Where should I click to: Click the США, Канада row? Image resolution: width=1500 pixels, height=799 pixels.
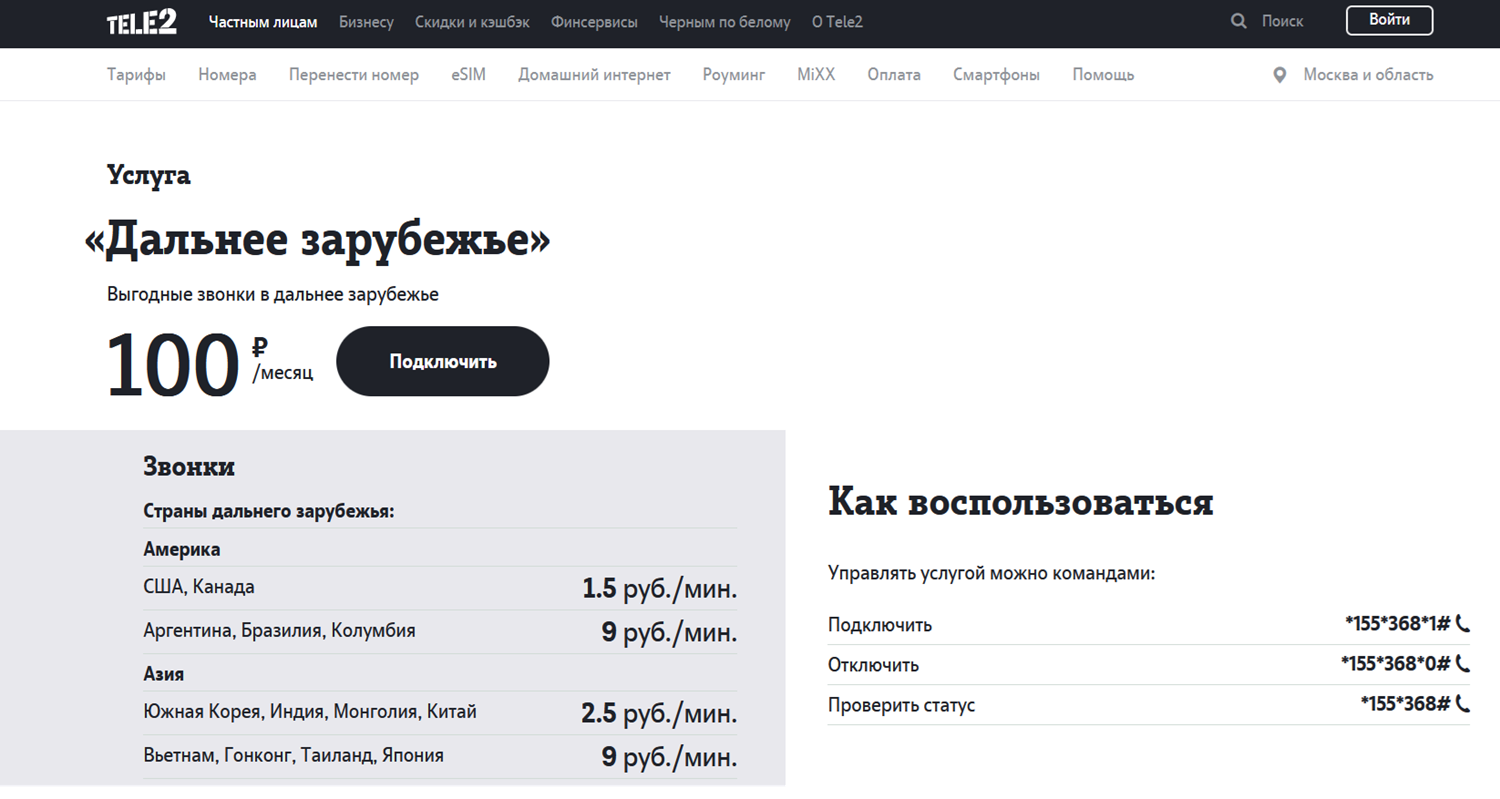pyautogui.click(x=440, y=587)
